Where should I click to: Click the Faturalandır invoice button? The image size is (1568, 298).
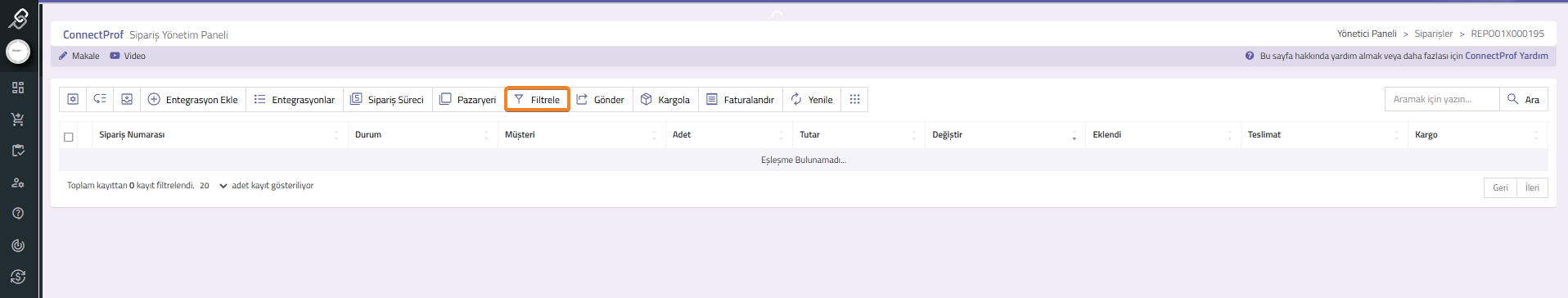[x=741, y=99]
